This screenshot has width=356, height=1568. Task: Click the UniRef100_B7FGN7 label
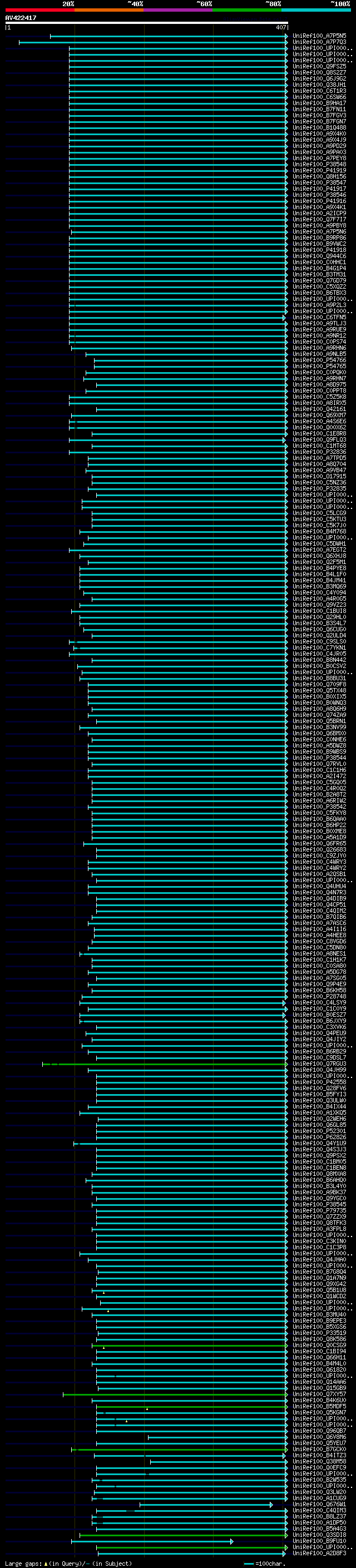319,121
